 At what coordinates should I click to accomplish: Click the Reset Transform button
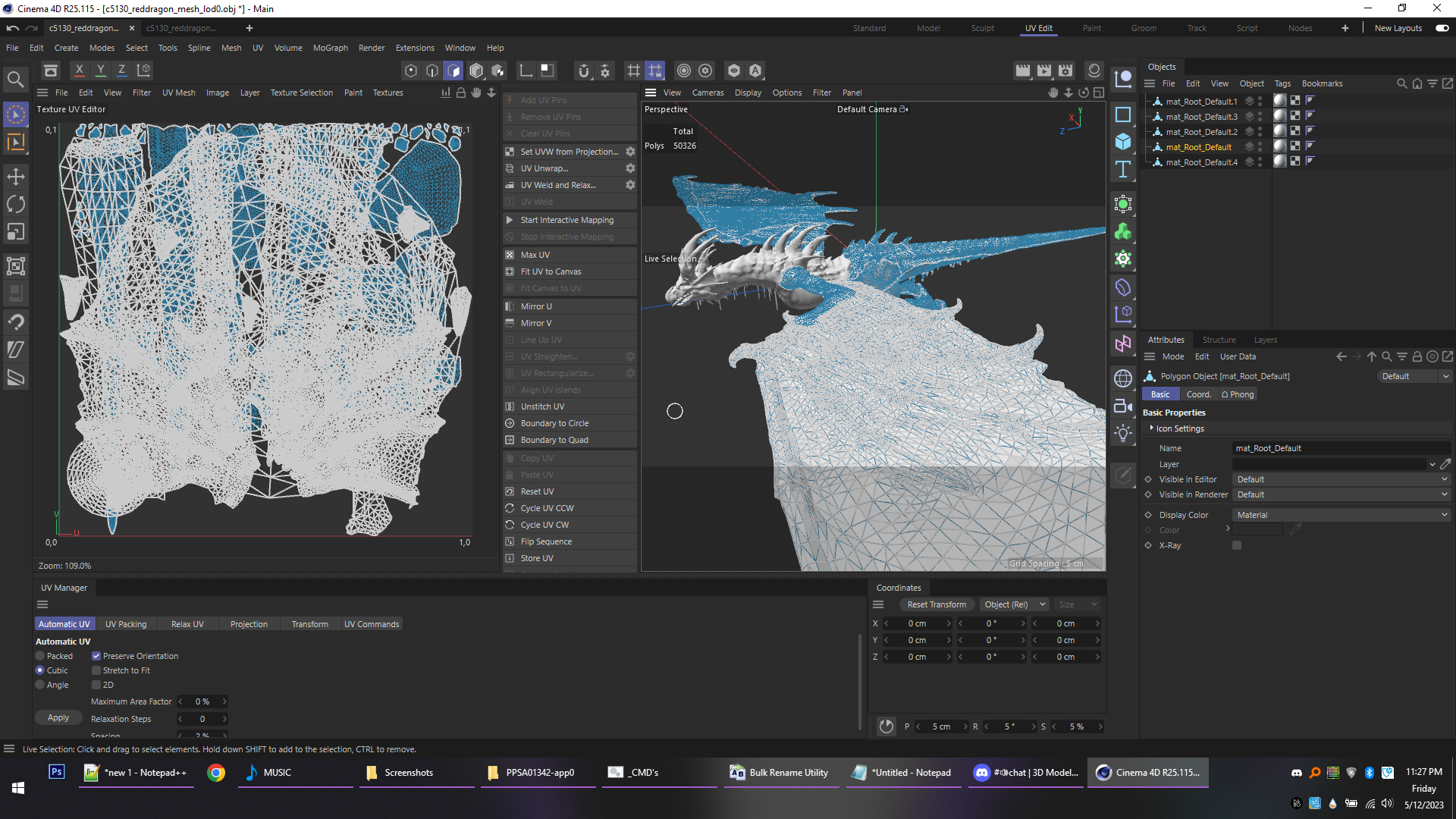tap(937, 604)
